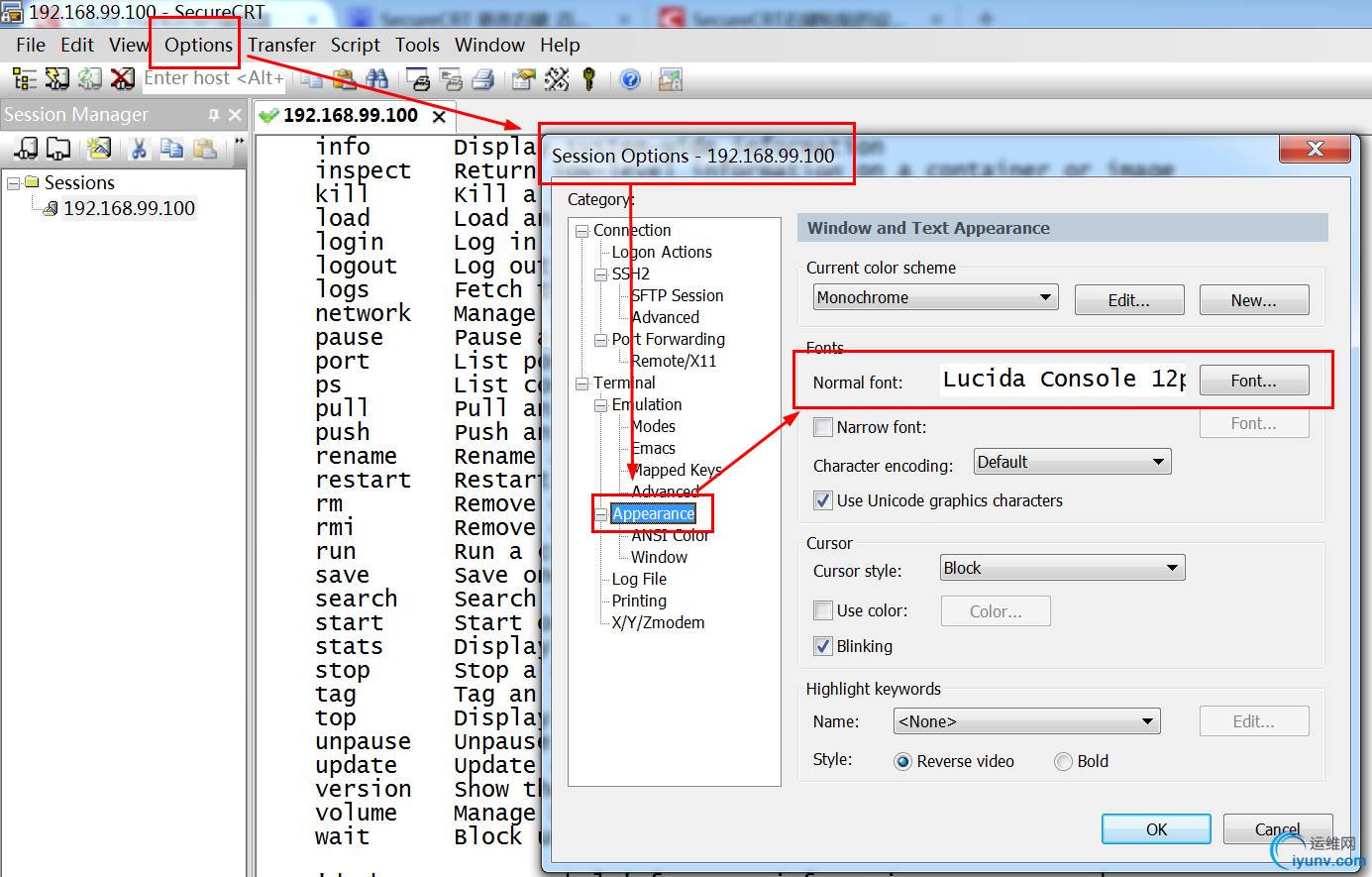
Task: Select the ANSI Color category
Action: [670, 535]
